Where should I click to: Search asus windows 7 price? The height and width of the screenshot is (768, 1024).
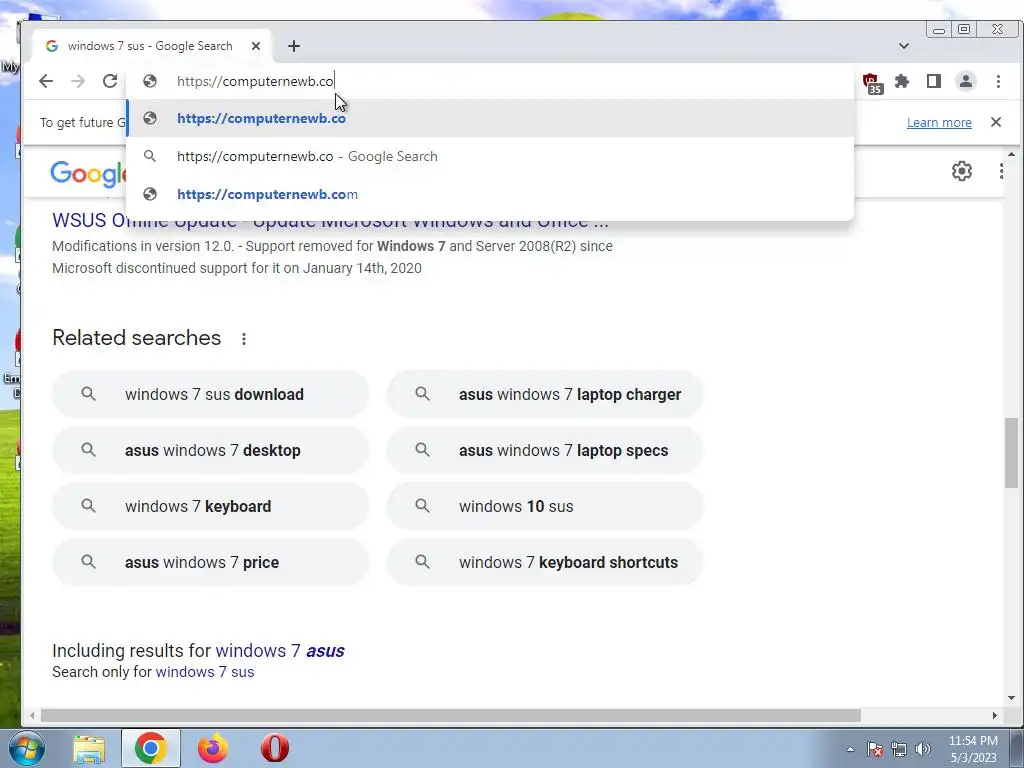tap(211, 562)
